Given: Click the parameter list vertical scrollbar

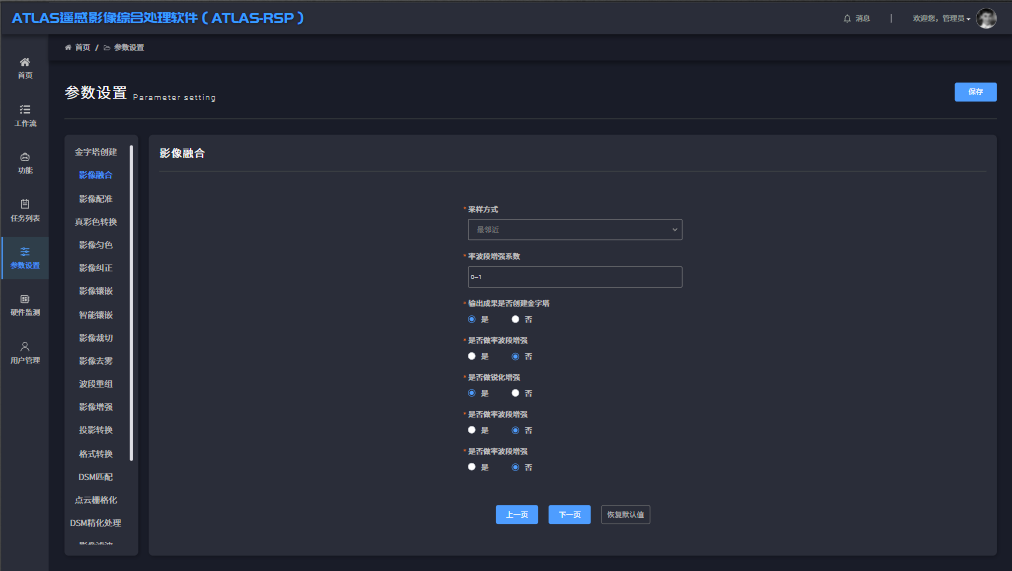Looking at the screenshot, I should pyautogui.click(x=131, y=300).
